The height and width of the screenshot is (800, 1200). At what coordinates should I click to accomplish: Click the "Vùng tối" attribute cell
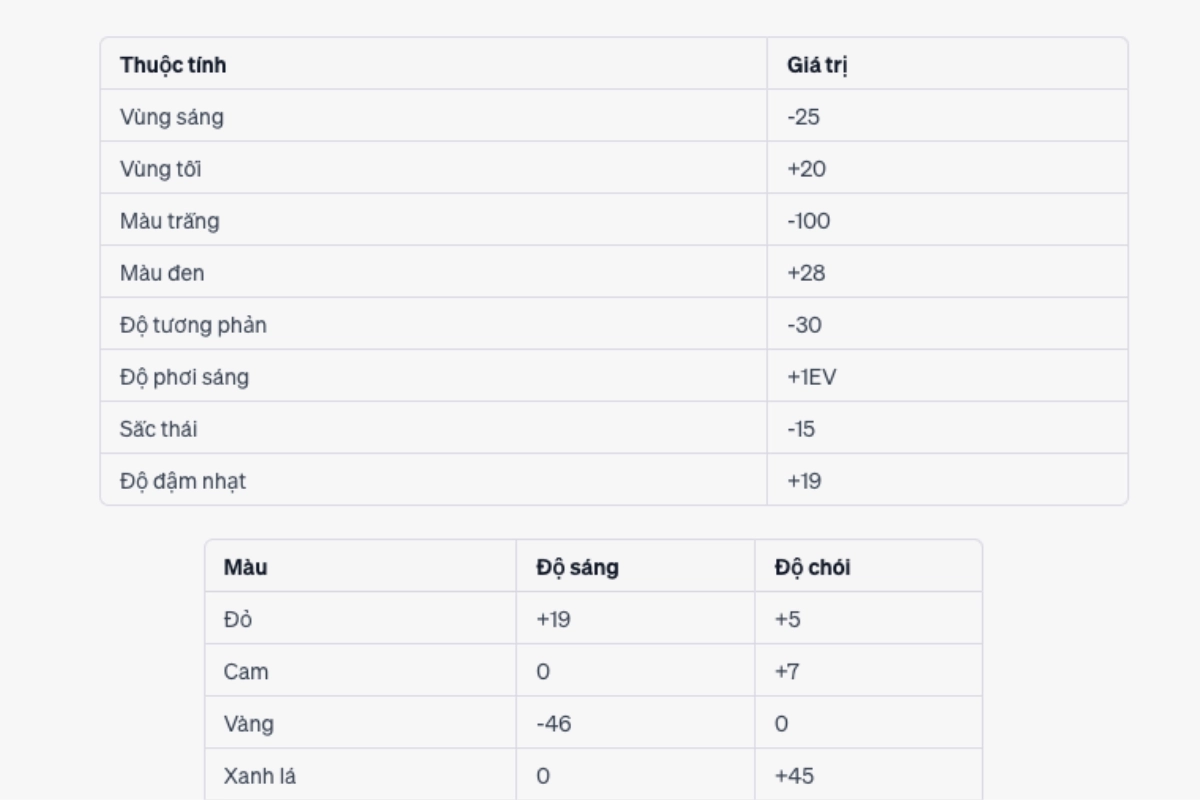[x=161, y=169]
